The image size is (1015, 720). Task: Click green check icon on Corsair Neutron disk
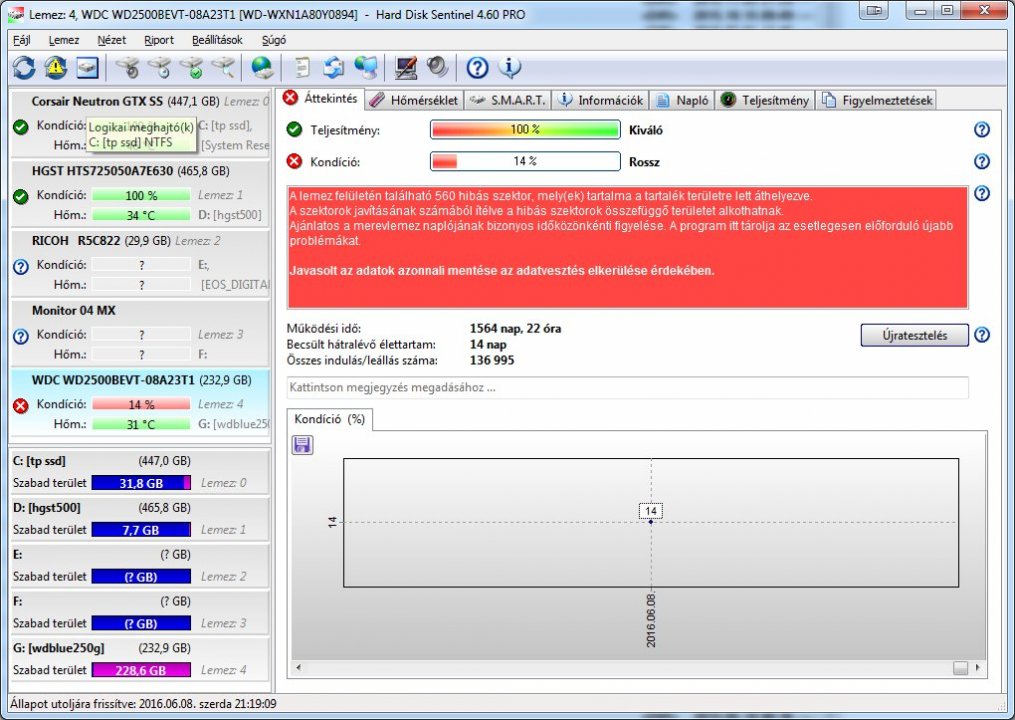[x=21, y=127]
